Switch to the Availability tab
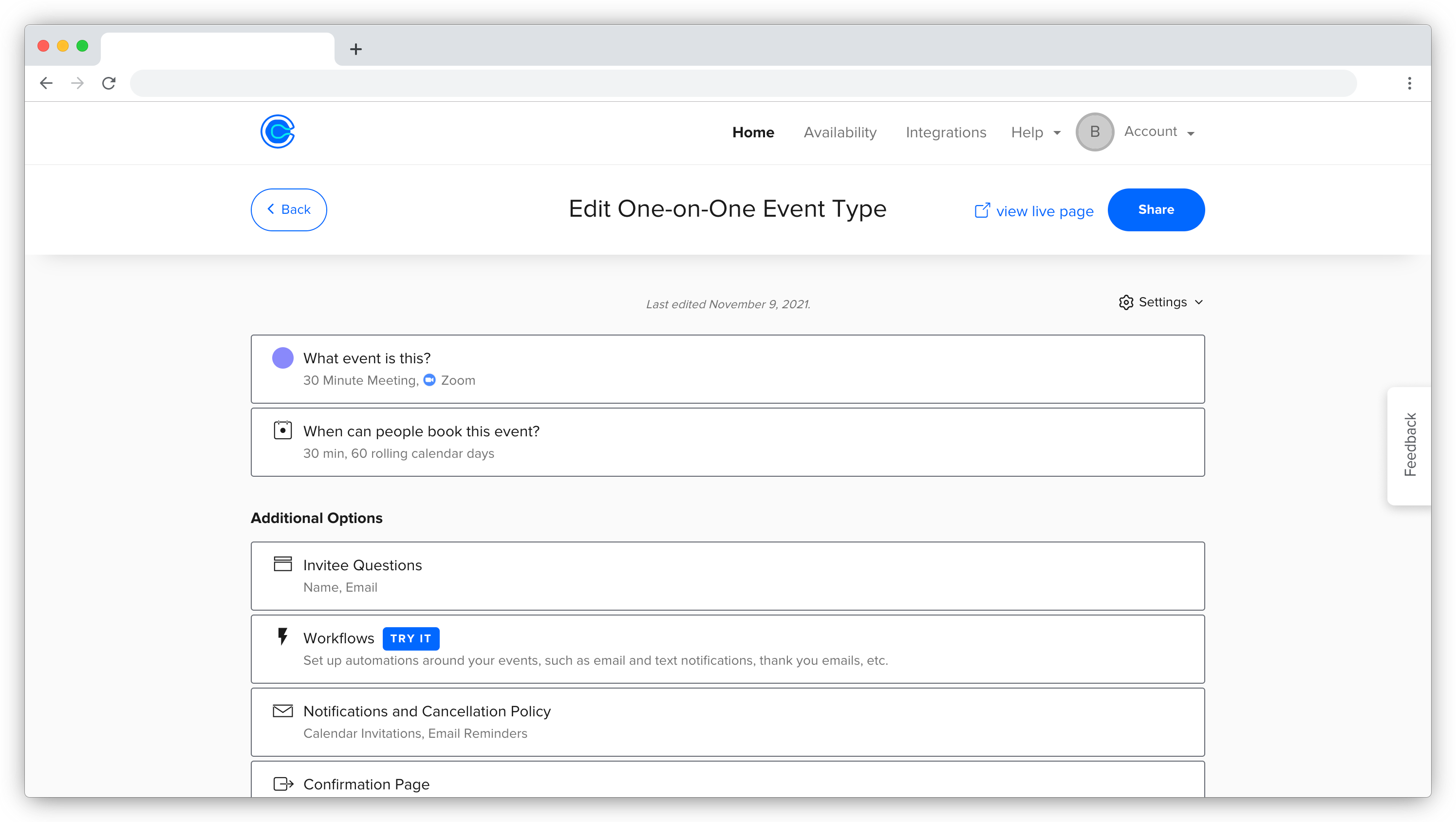This screenshot has width=1456, height=822. [x=840, y=131]
